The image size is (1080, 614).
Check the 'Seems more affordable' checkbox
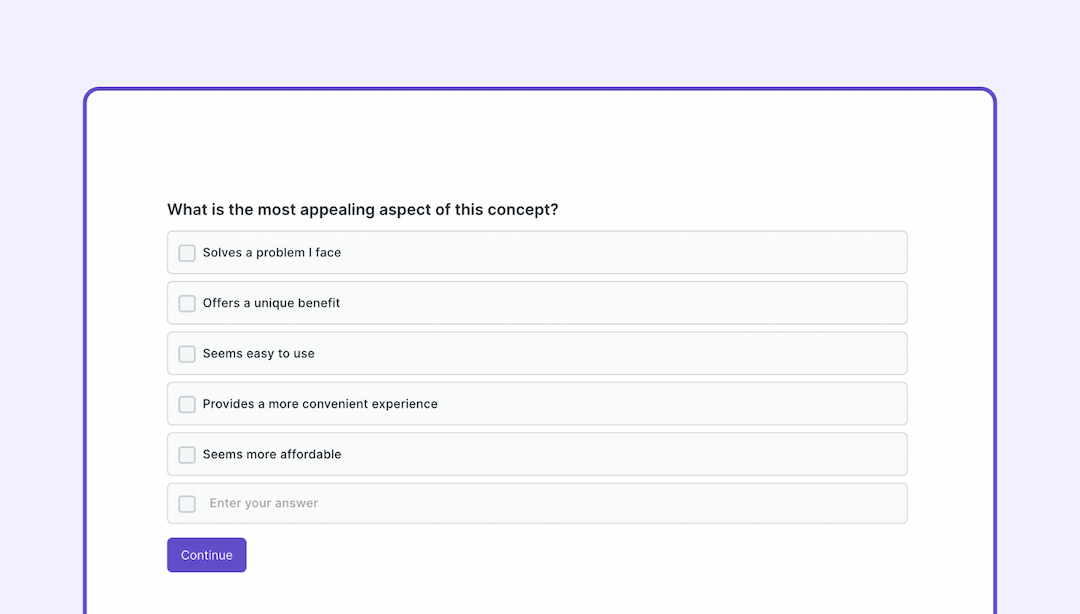click(187, 454)
